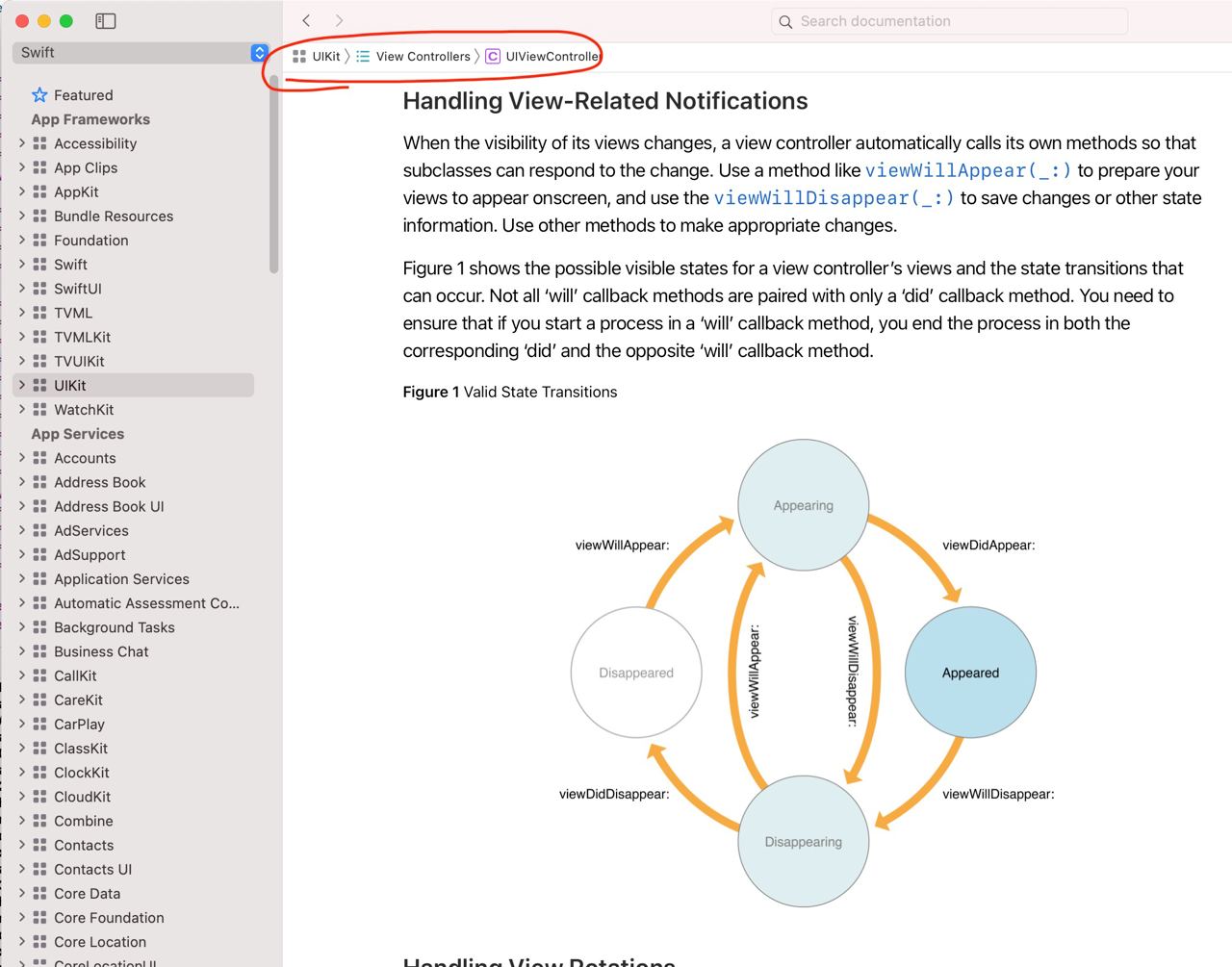Click the Bundle Resources grid icon
This screenshot has width=1232, height=967.
tap(39, 216)
